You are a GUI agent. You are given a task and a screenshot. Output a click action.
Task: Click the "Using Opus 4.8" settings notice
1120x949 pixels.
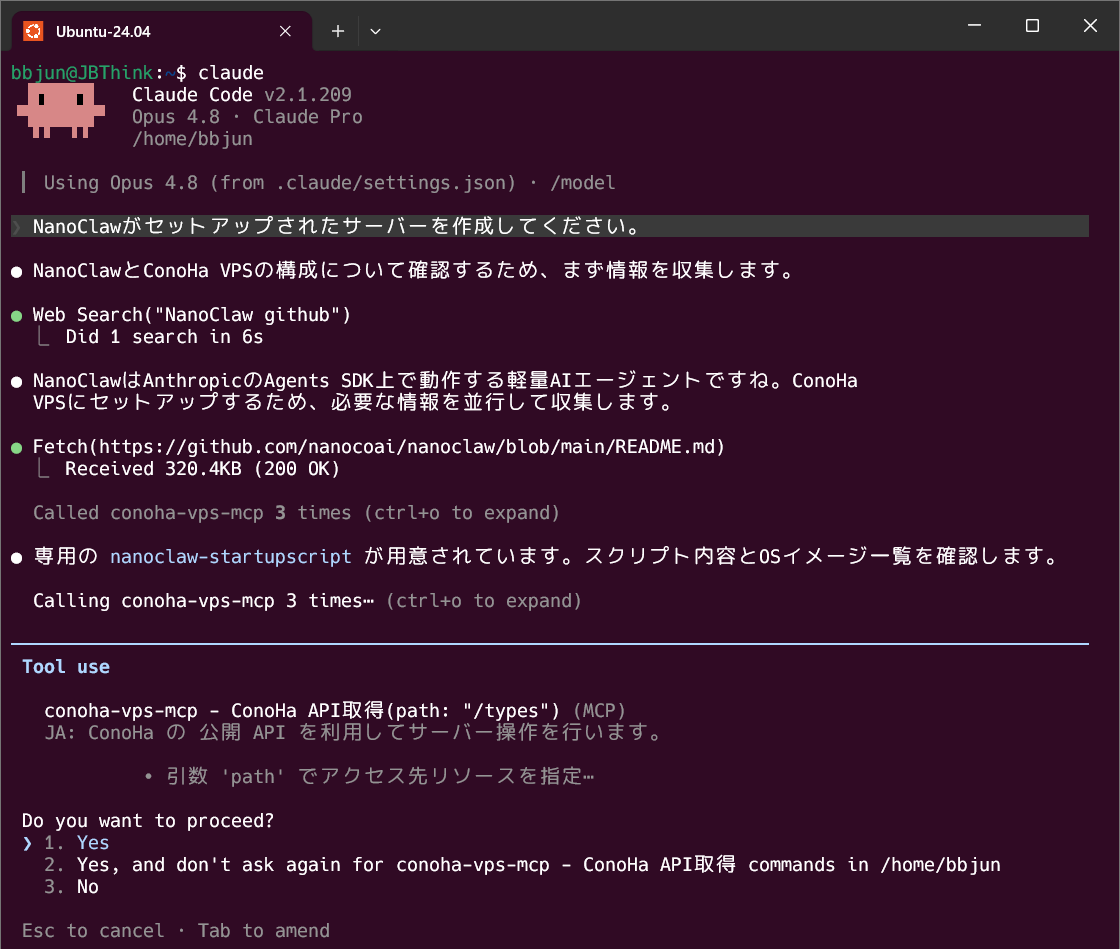(x=329, y=183)
